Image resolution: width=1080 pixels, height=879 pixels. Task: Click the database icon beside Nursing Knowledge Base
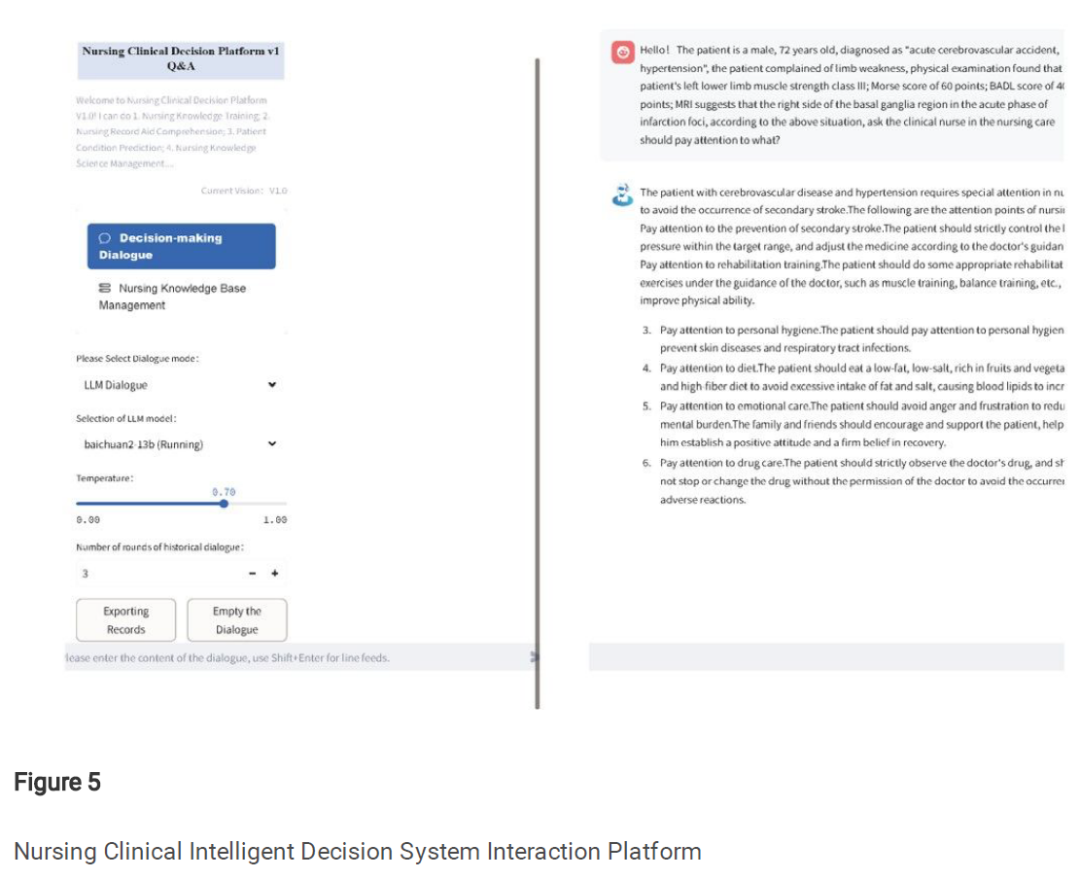click(105, 288)
